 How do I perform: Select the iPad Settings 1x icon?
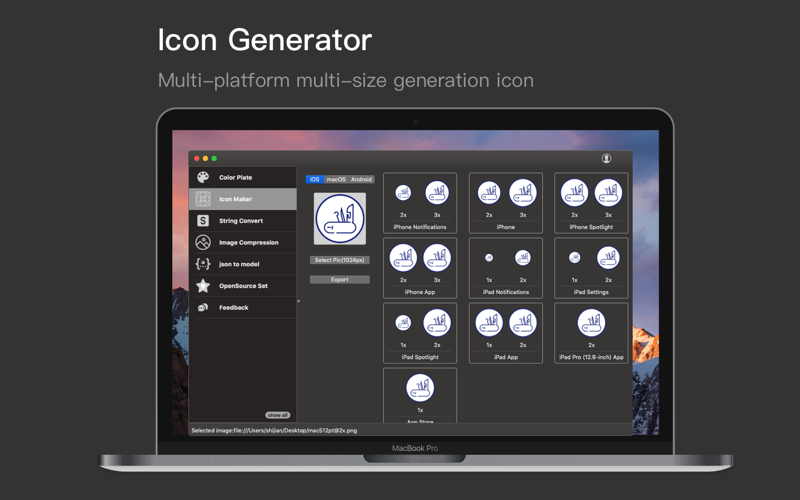click(574, 258)
